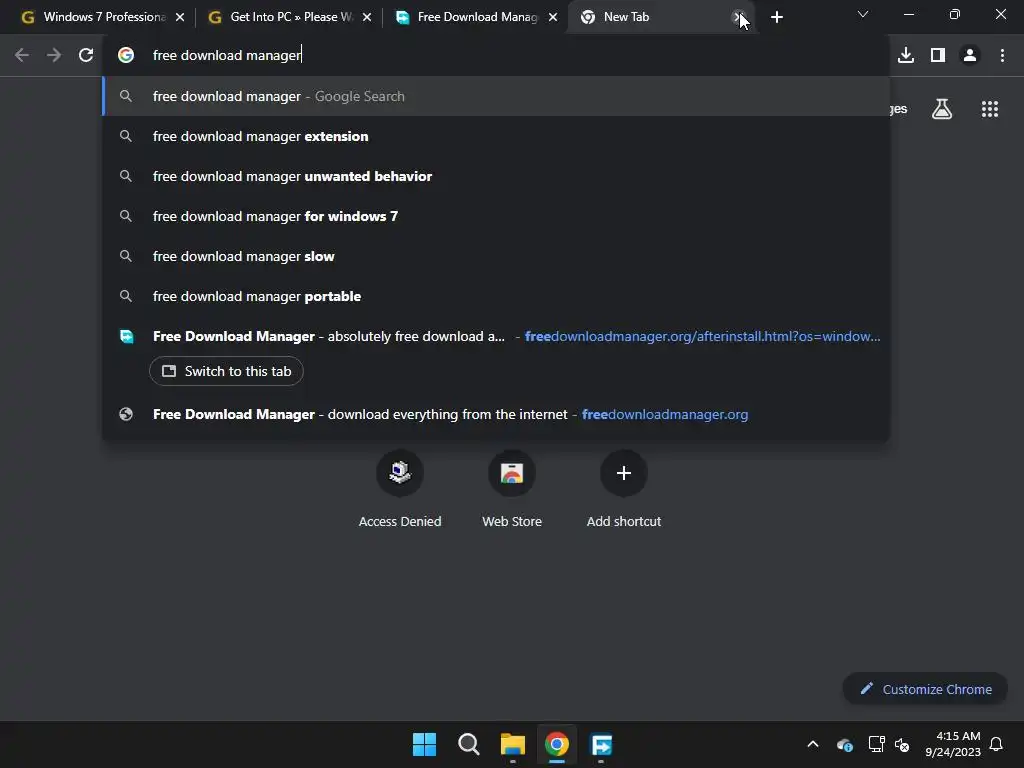
Task: Open the Windows Start menu
Action: coord(424,744)
